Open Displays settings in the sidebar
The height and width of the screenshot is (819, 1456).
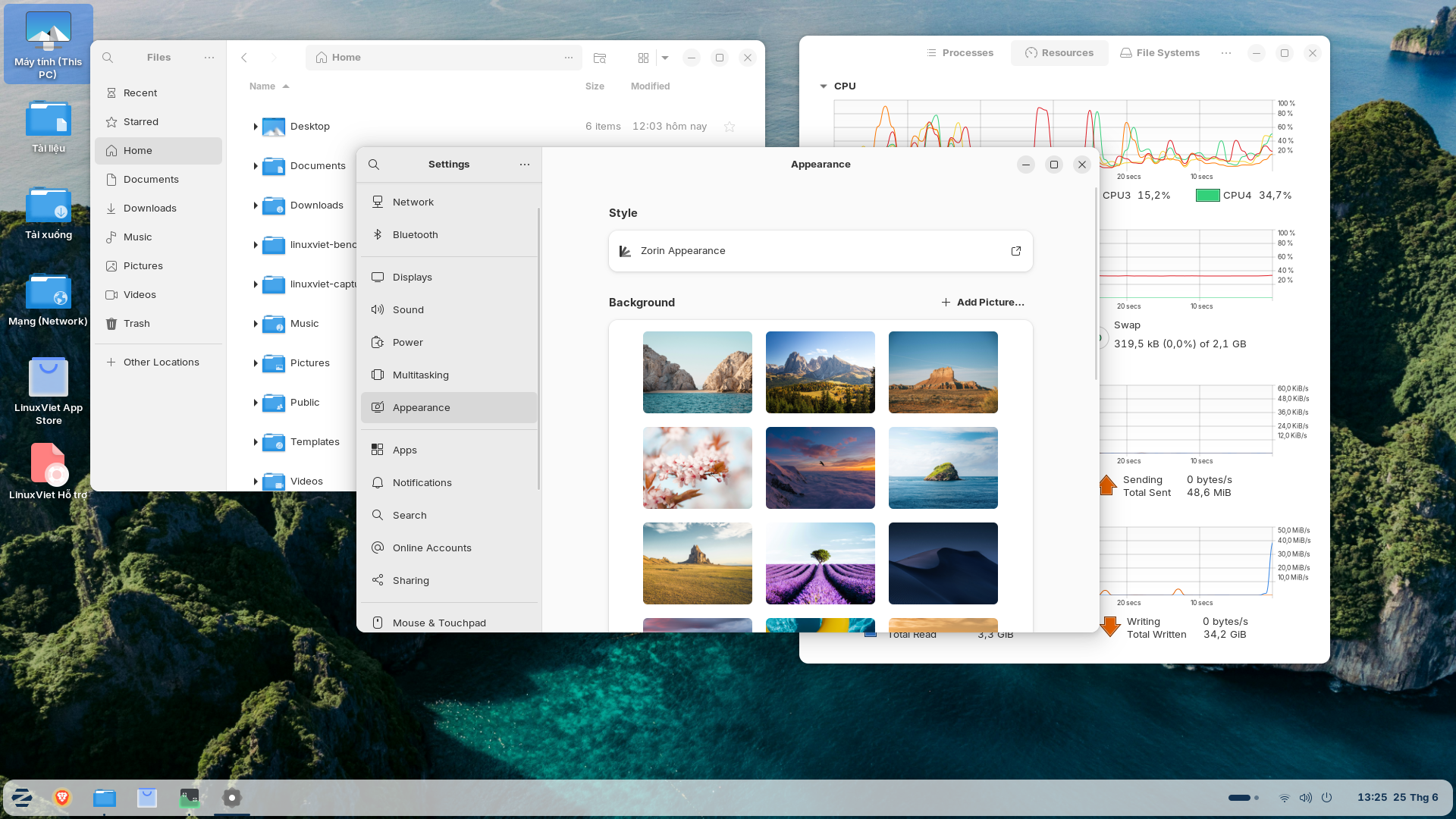coord(449,278)
